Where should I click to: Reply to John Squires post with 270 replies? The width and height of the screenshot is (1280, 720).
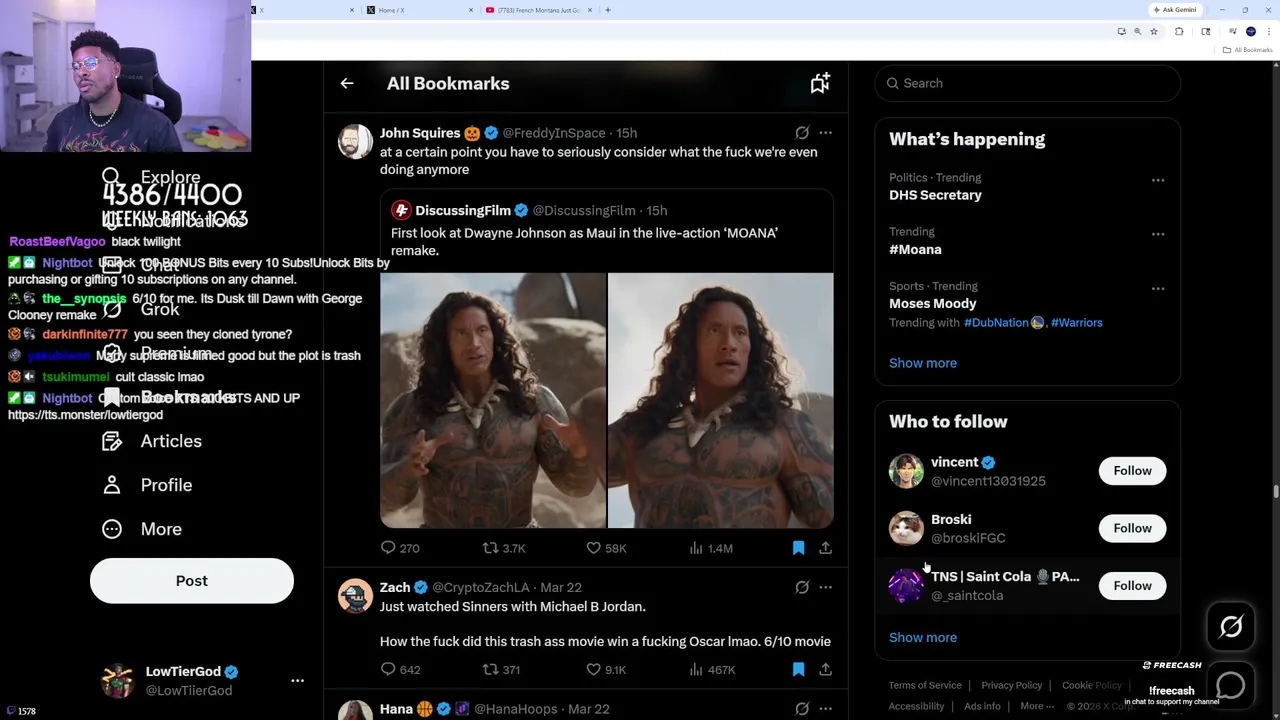(400, 548)
